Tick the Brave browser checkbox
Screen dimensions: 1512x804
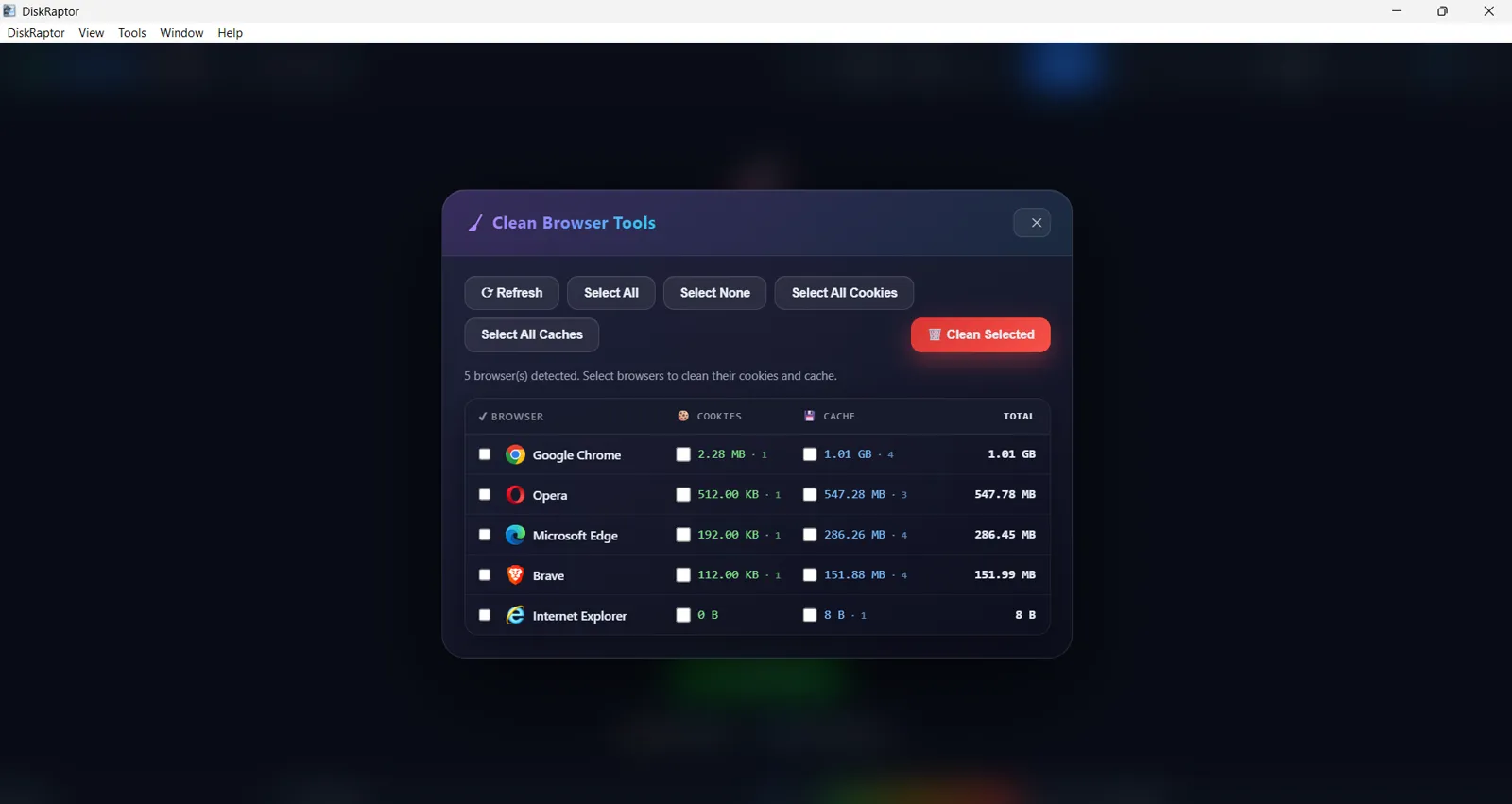[485, 574]
